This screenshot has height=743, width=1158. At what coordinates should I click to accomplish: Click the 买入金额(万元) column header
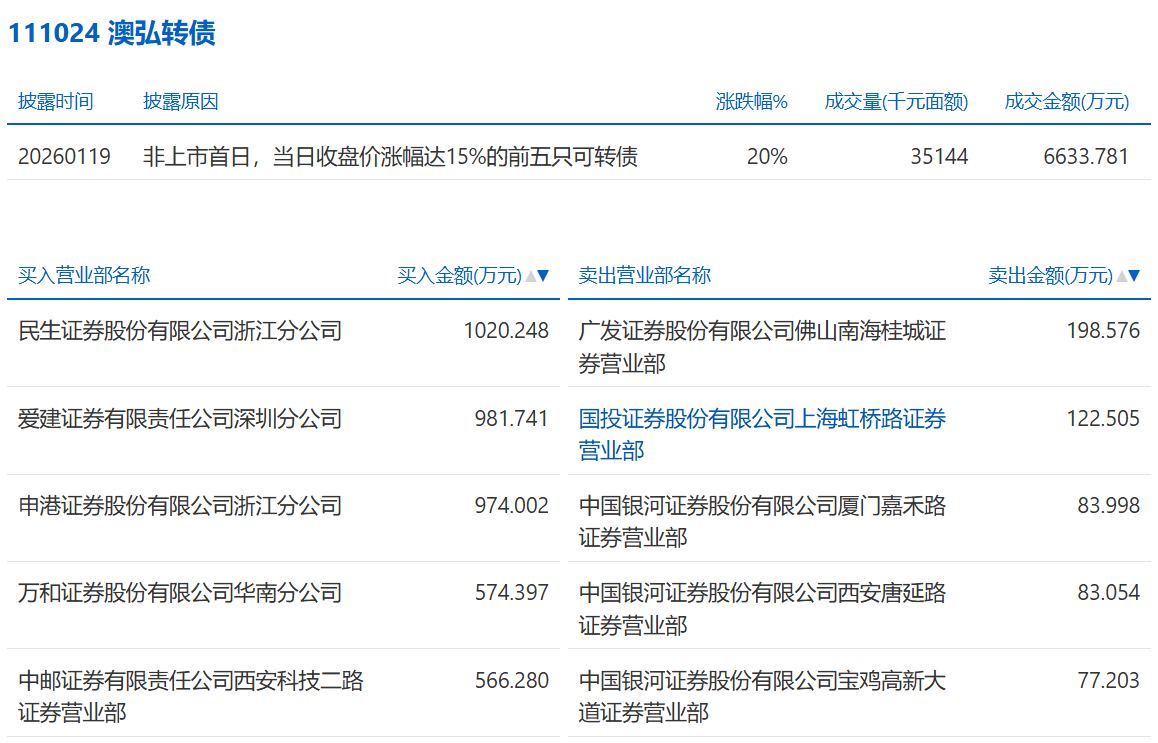coord(460,276)
